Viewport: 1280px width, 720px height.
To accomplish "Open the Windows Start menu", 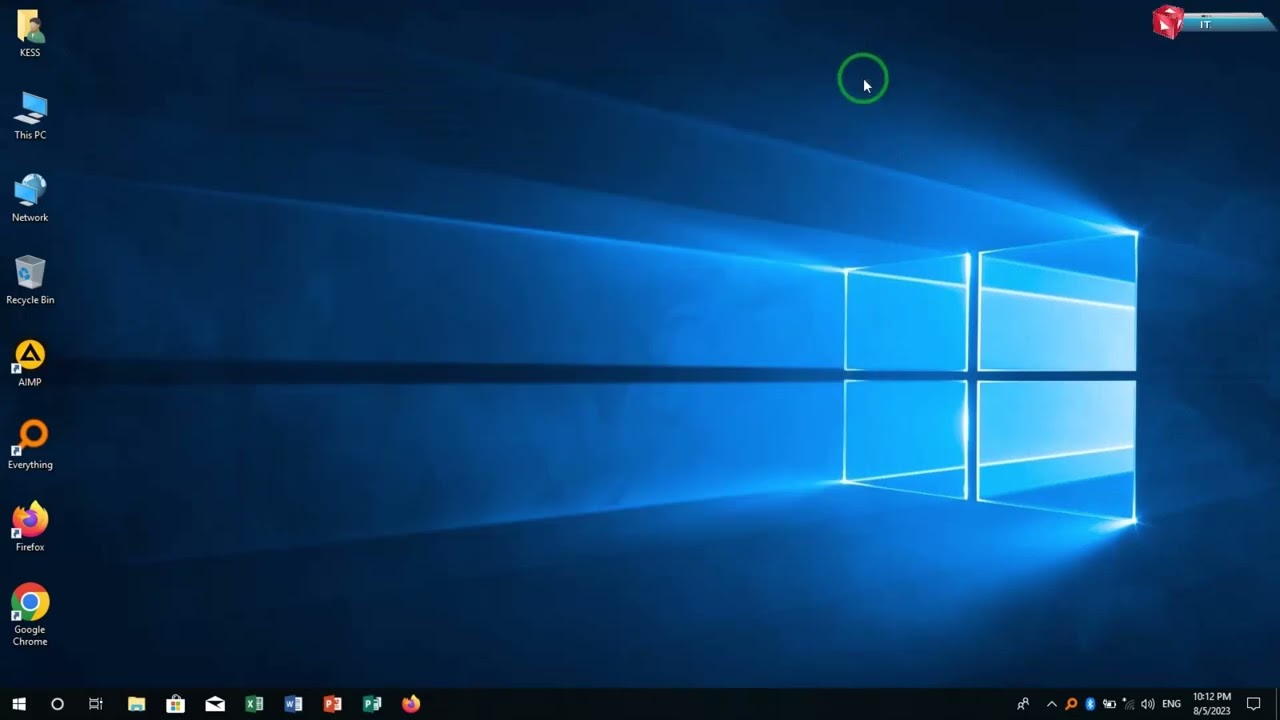I will [18, 704].
